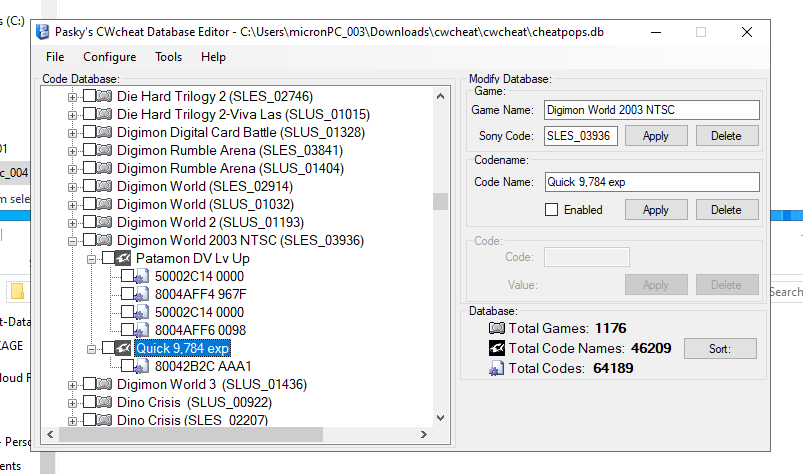The height and width of the screenshot is (474, 803).
Task: Click the tree's vertical scrollbar thumb
Action: pyautogui.click(x=440, y=201)
